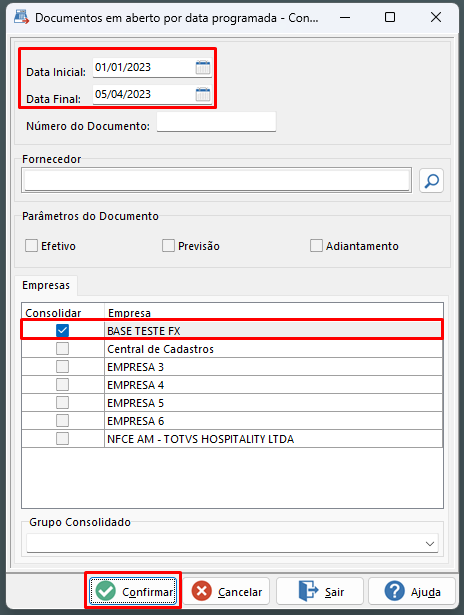Click the green checkmark Confirmar button

(x=133, y=591)
